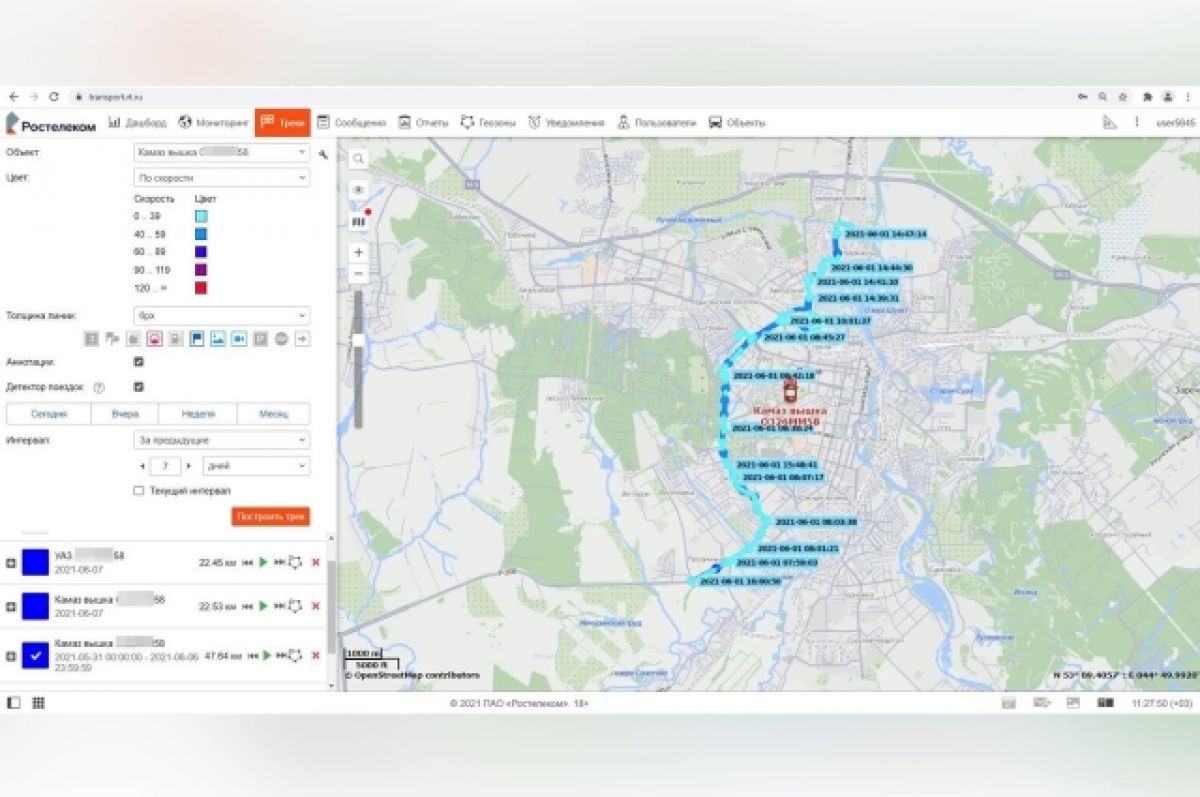Click the orange Построить трек button
This screenshot has width=1200, height=797.
270,517
